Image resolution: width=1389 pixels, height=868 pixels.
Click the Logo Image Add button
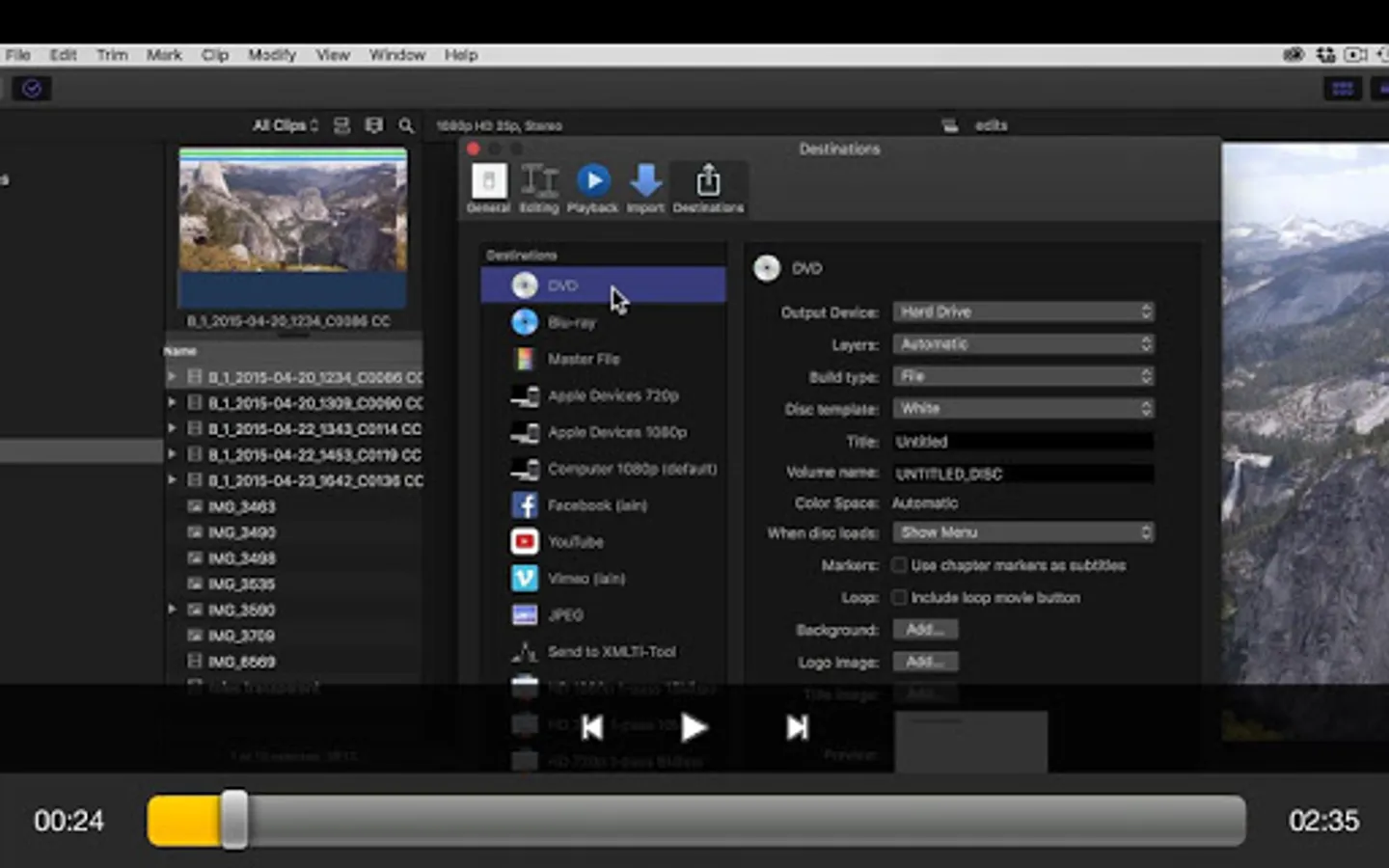pyautogui.click(x=924, y=663)
